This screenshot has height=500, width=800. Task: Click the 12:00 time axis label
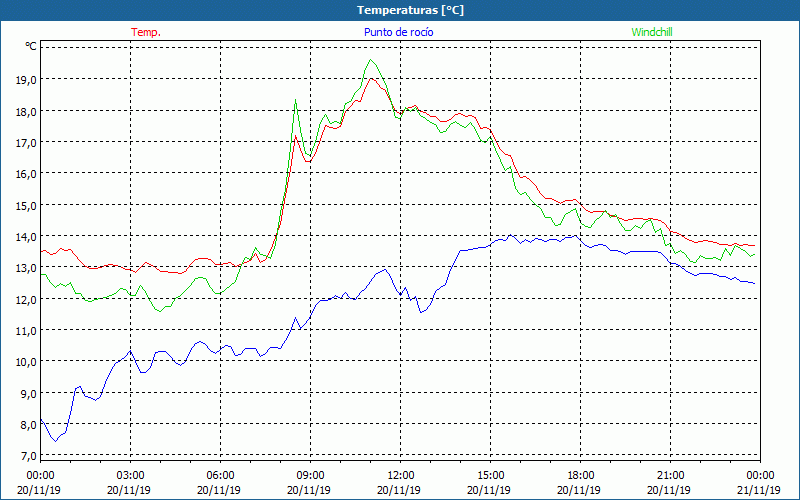pyautogui.click(x=401, y=476)
